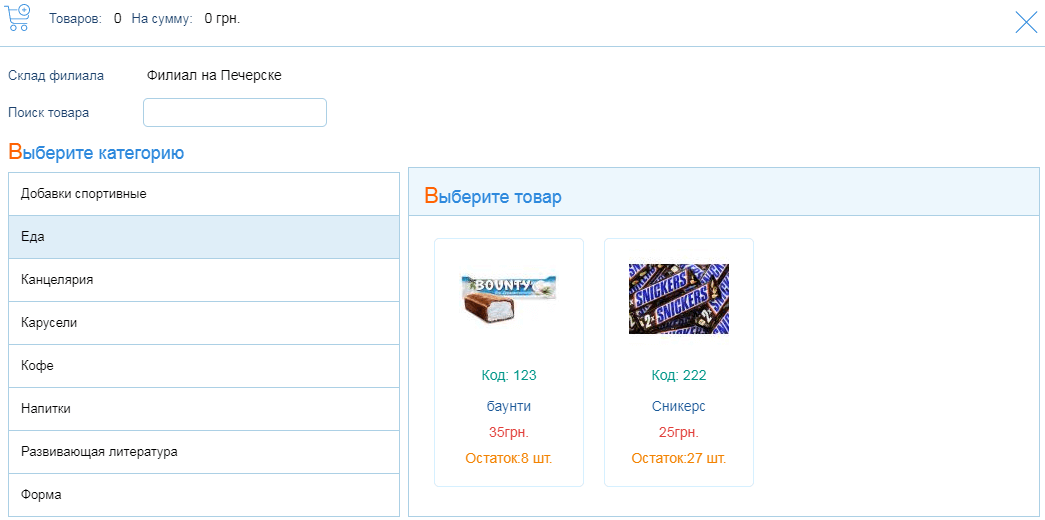Click the Филиал на Печерске branch name

(214, 76)
